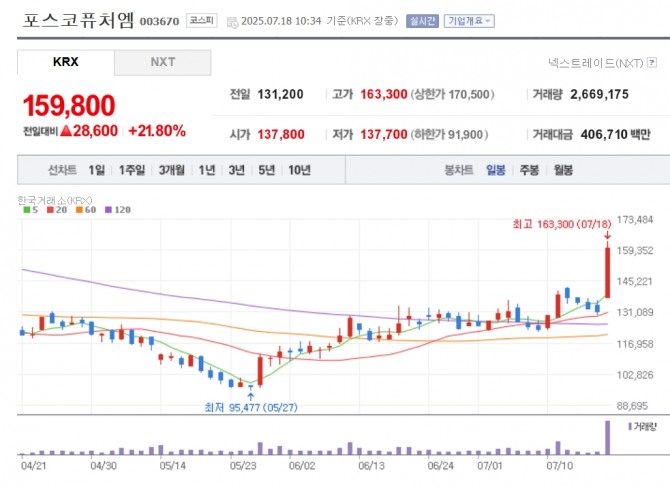The height and width of the screenshot is (487, 670).
Task: Click the tallest volume bar on 07/18
Action: coord(607,437)
